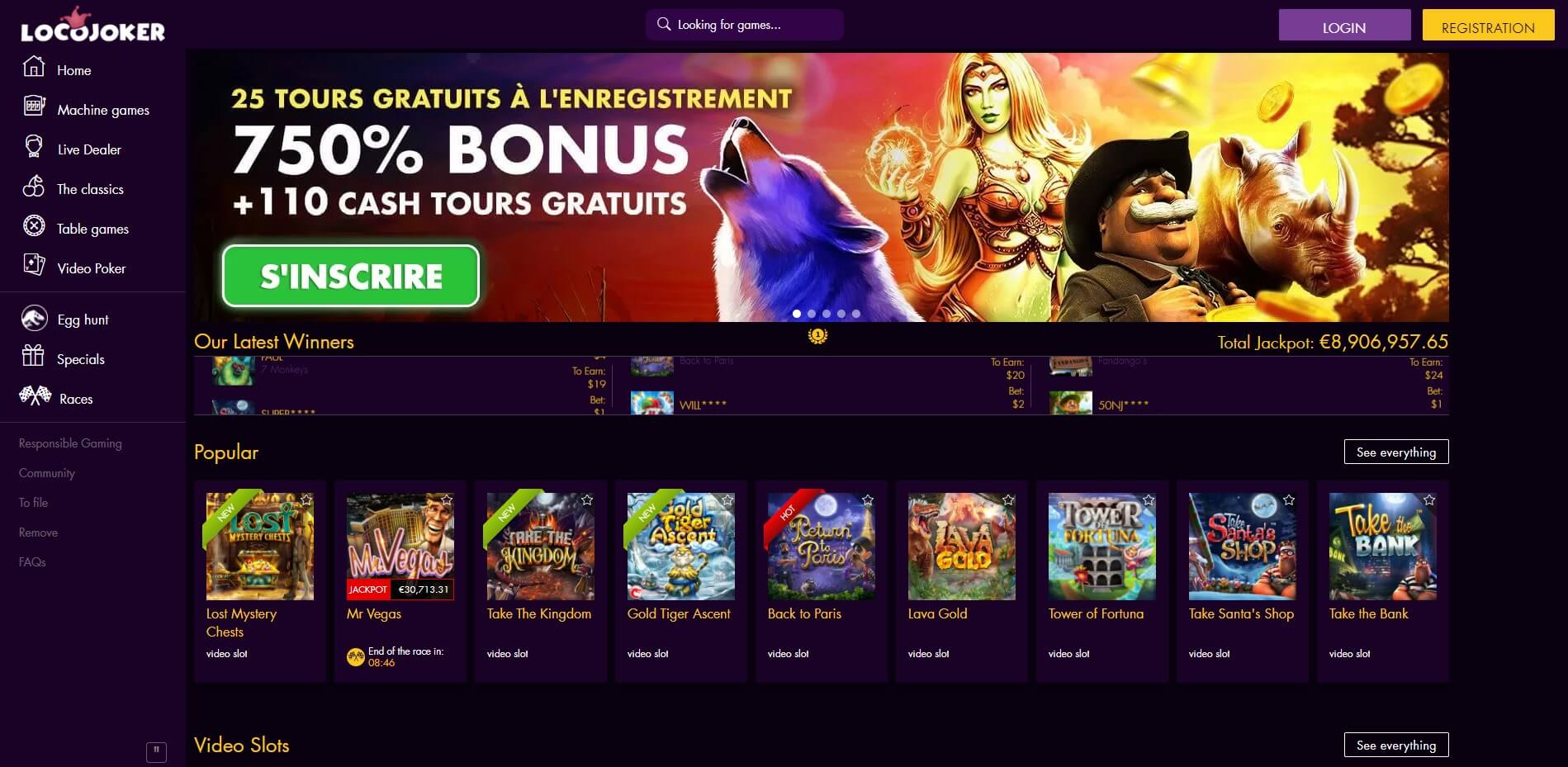
Task: Toggle favorite star on Mr Vegas
Action: 447,499
